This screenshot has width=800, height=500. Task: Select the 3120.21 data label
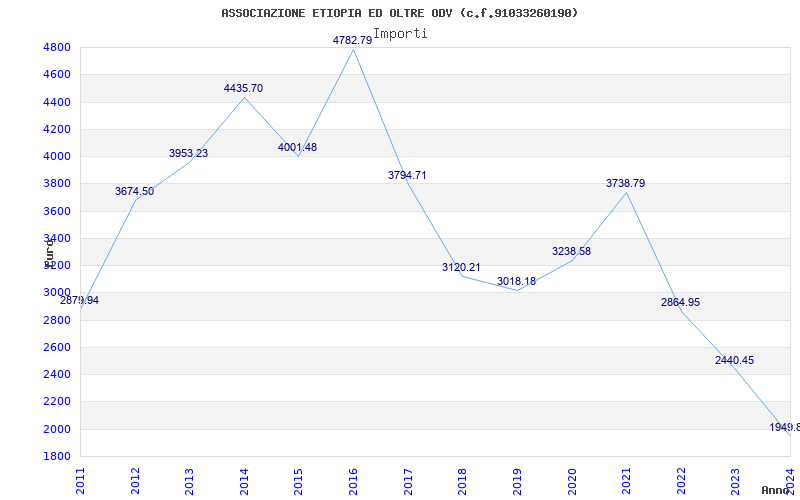pos(461,267)
